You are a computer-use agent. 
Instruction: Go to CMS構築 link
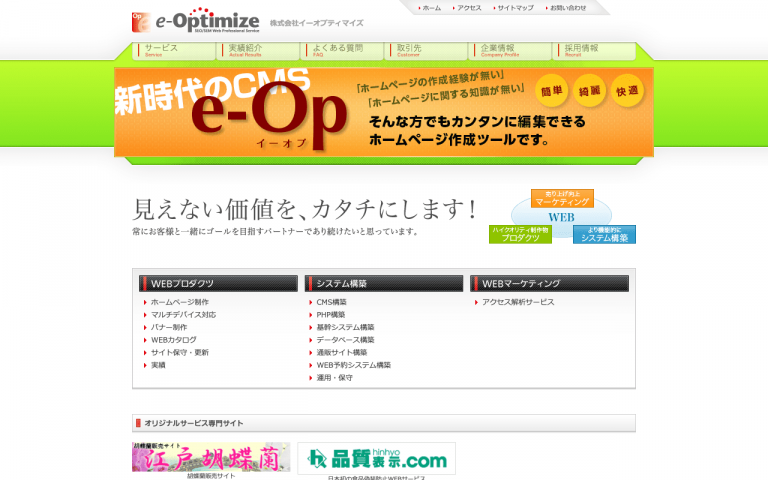click(331, 302)
